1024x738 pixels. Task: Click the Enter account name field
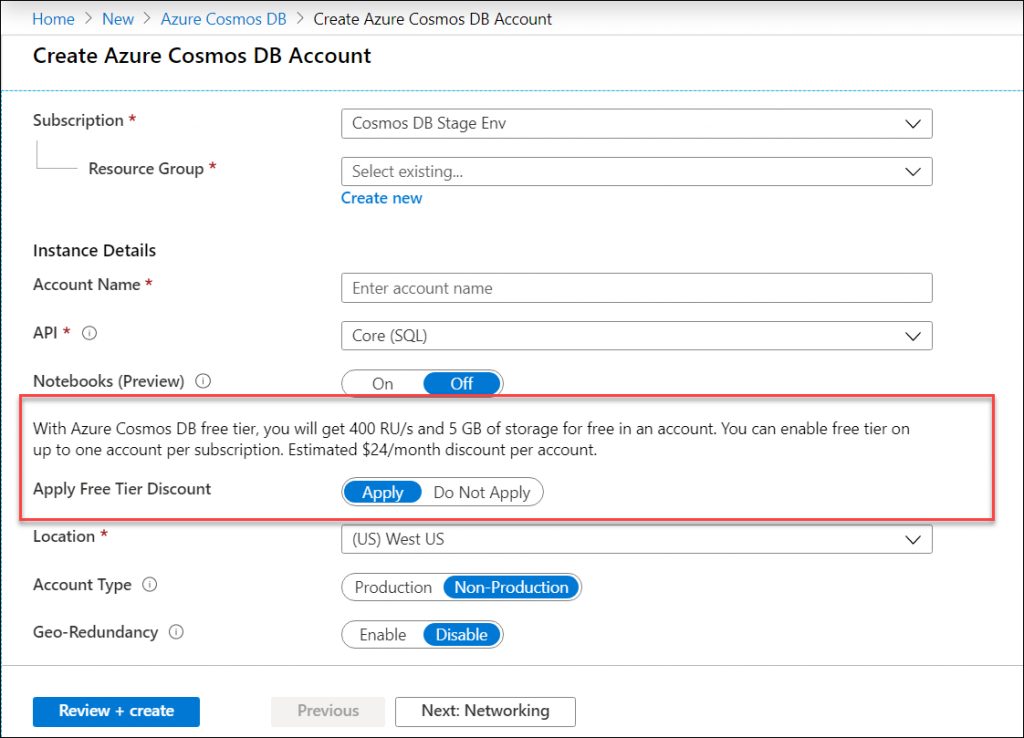[636, 288]
